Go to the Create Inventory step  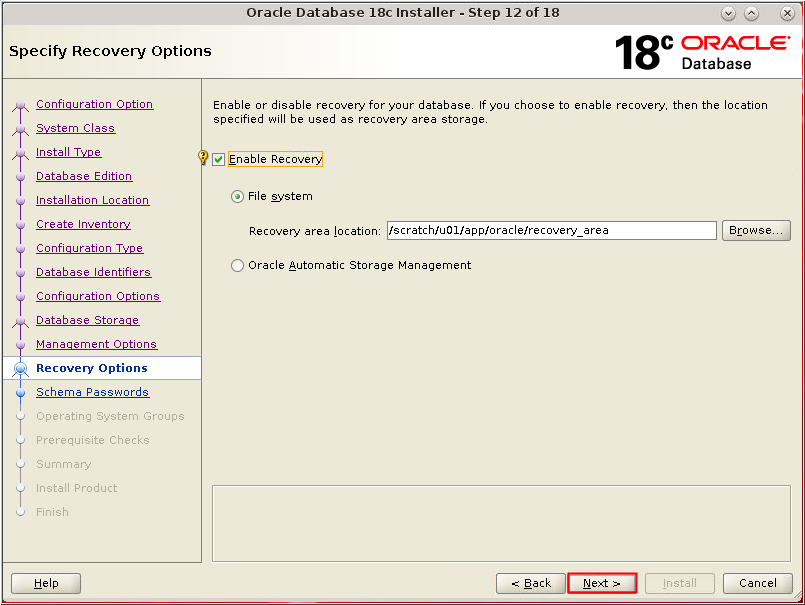[x=83, y=224]
